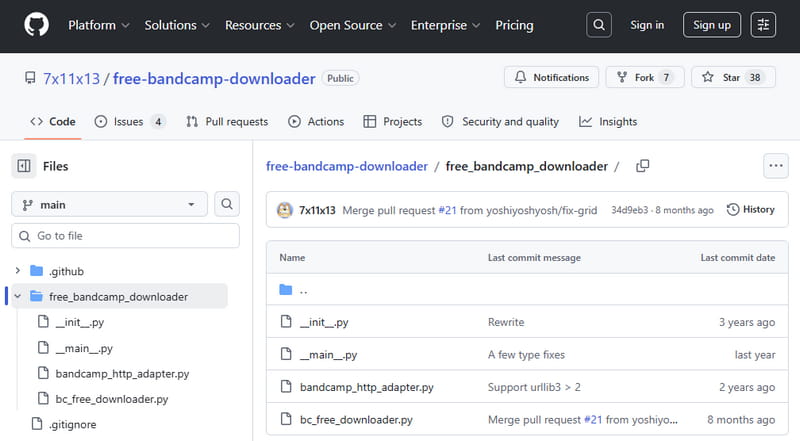Go to the Pricing page
The image size is (800, 441).
pyautogui.click(x=514, y=25)
